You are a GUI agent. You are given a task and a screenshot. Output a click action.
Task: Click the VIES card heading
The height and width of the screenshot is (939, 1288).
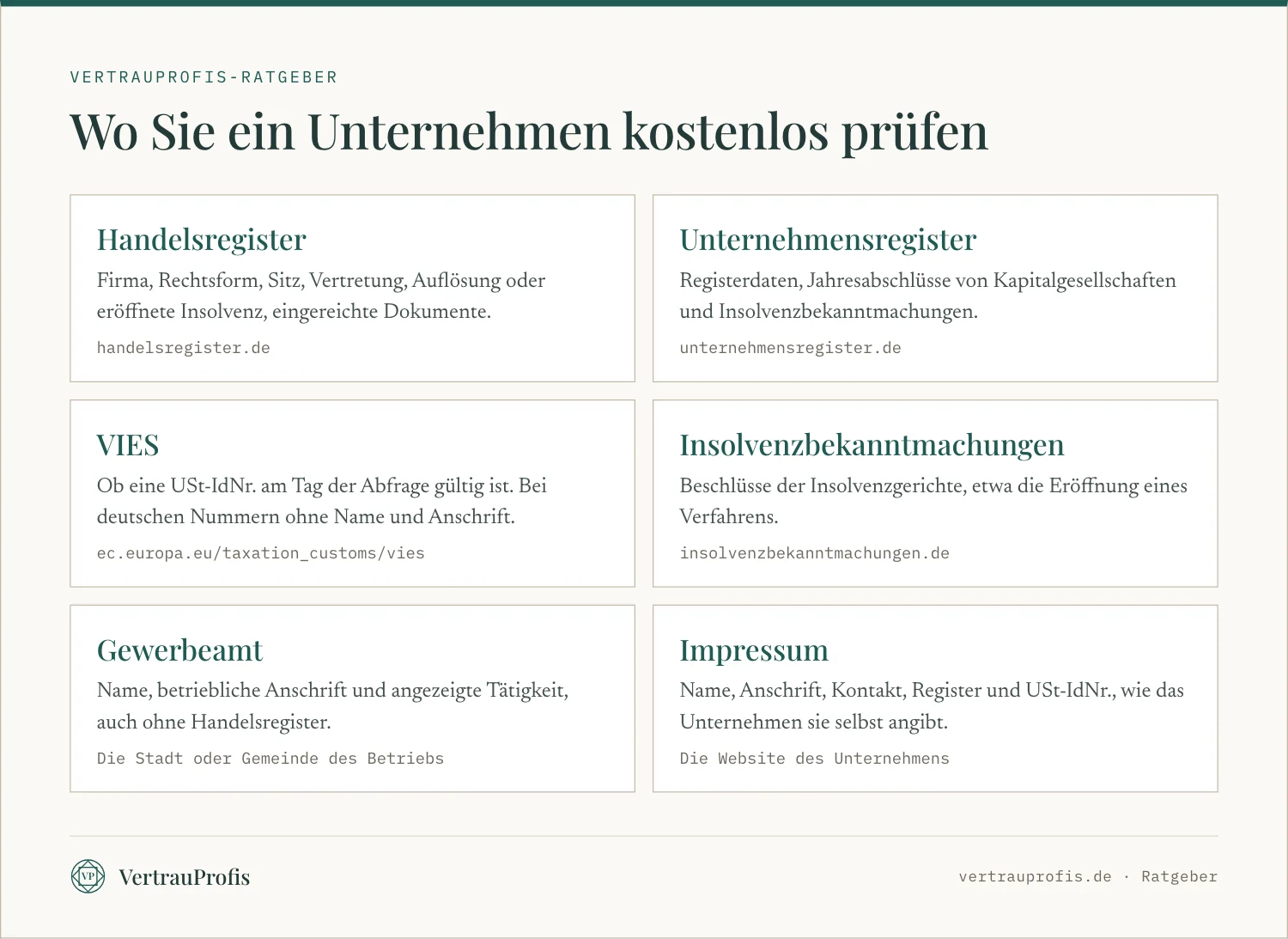tap(128, 445)
